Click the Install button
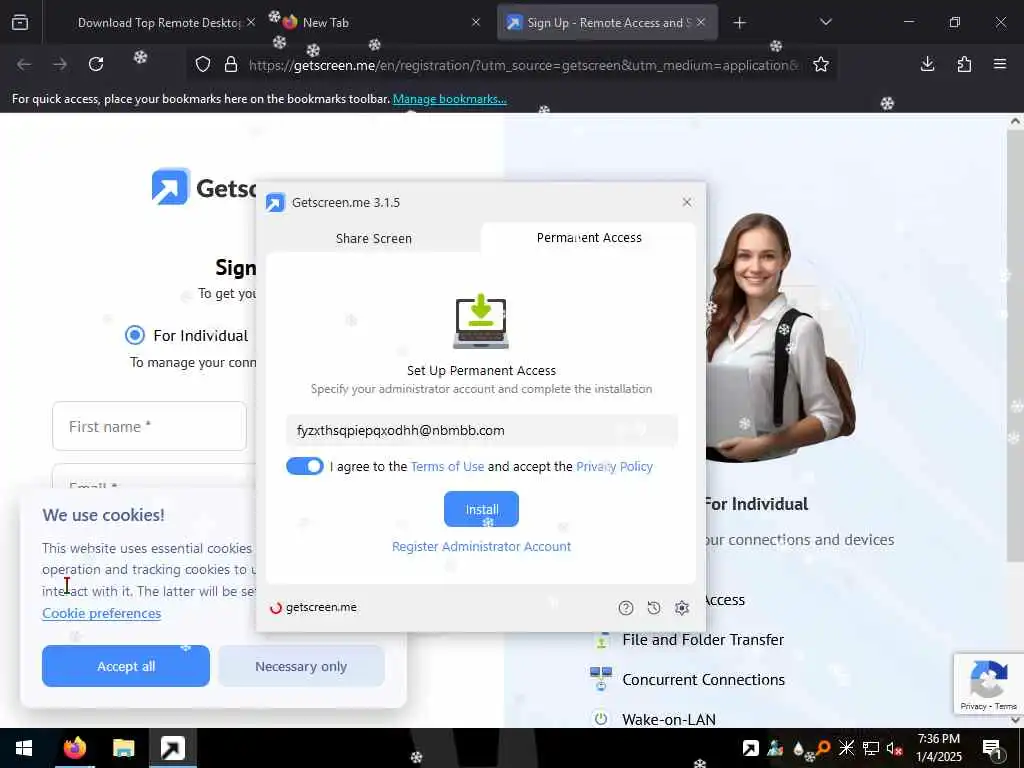Screen dimensions: 1024x768 (481, 509)
